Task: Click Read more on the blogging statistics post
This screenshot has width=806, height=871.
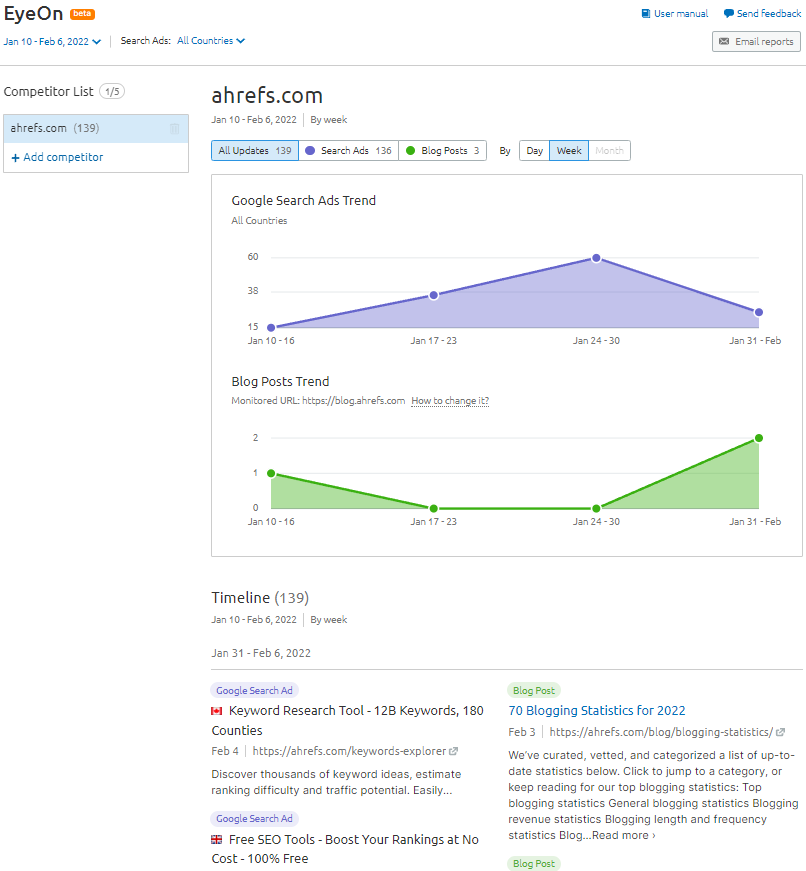Action: point(624,835)
